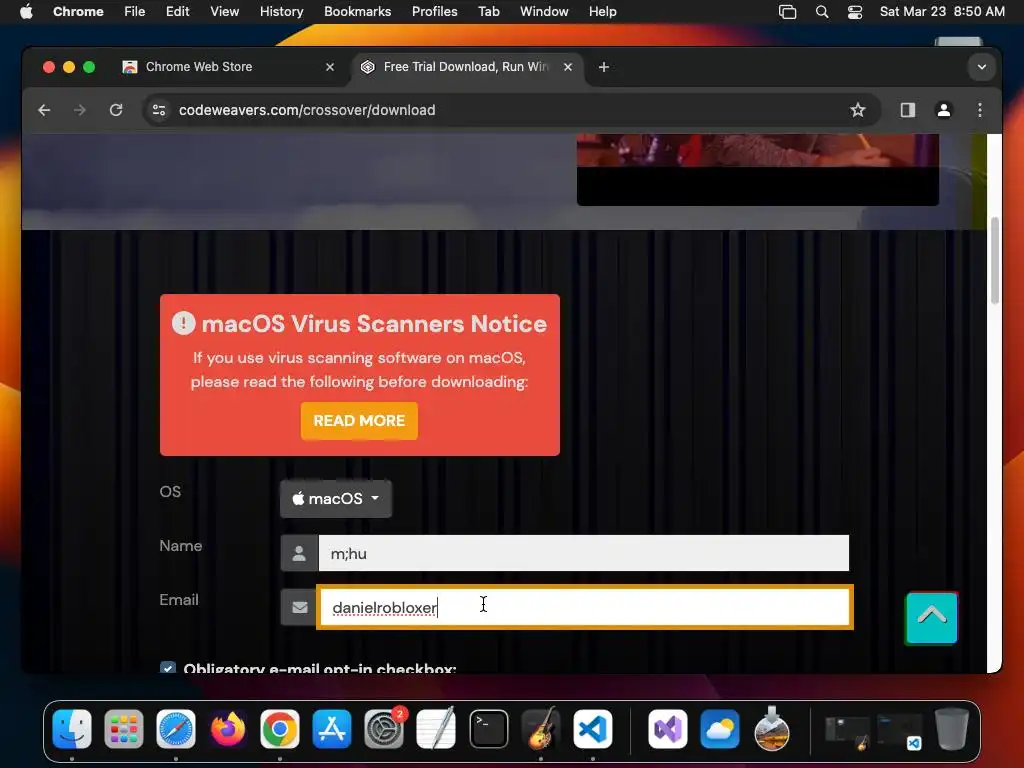Click the READ MORE button

point(359,421)
